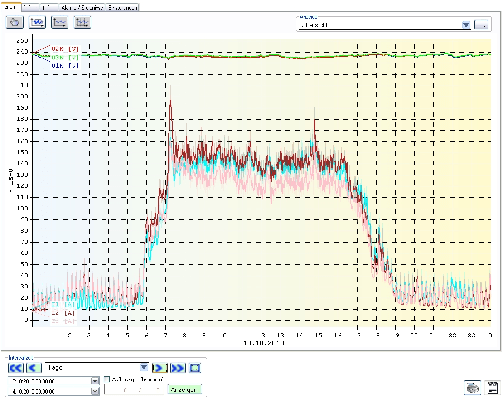503x399 pixels.
Task: Open the chart view selector dropdown
Action: [466, 25]
